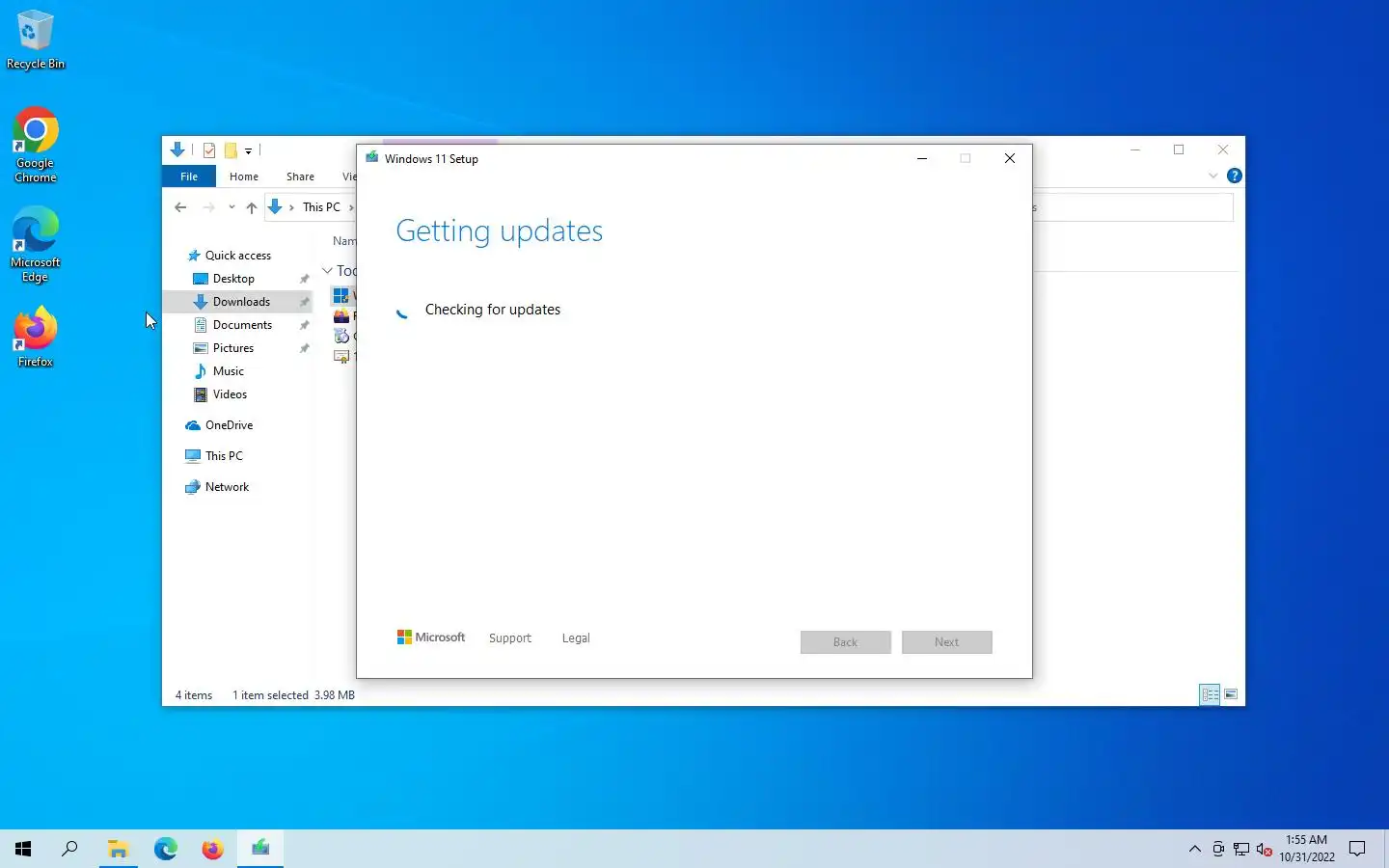This screenshot has height=868, width=1389.
Task: Select OneDrive in Explorer sidebar
Action: (x=229, y=425)
